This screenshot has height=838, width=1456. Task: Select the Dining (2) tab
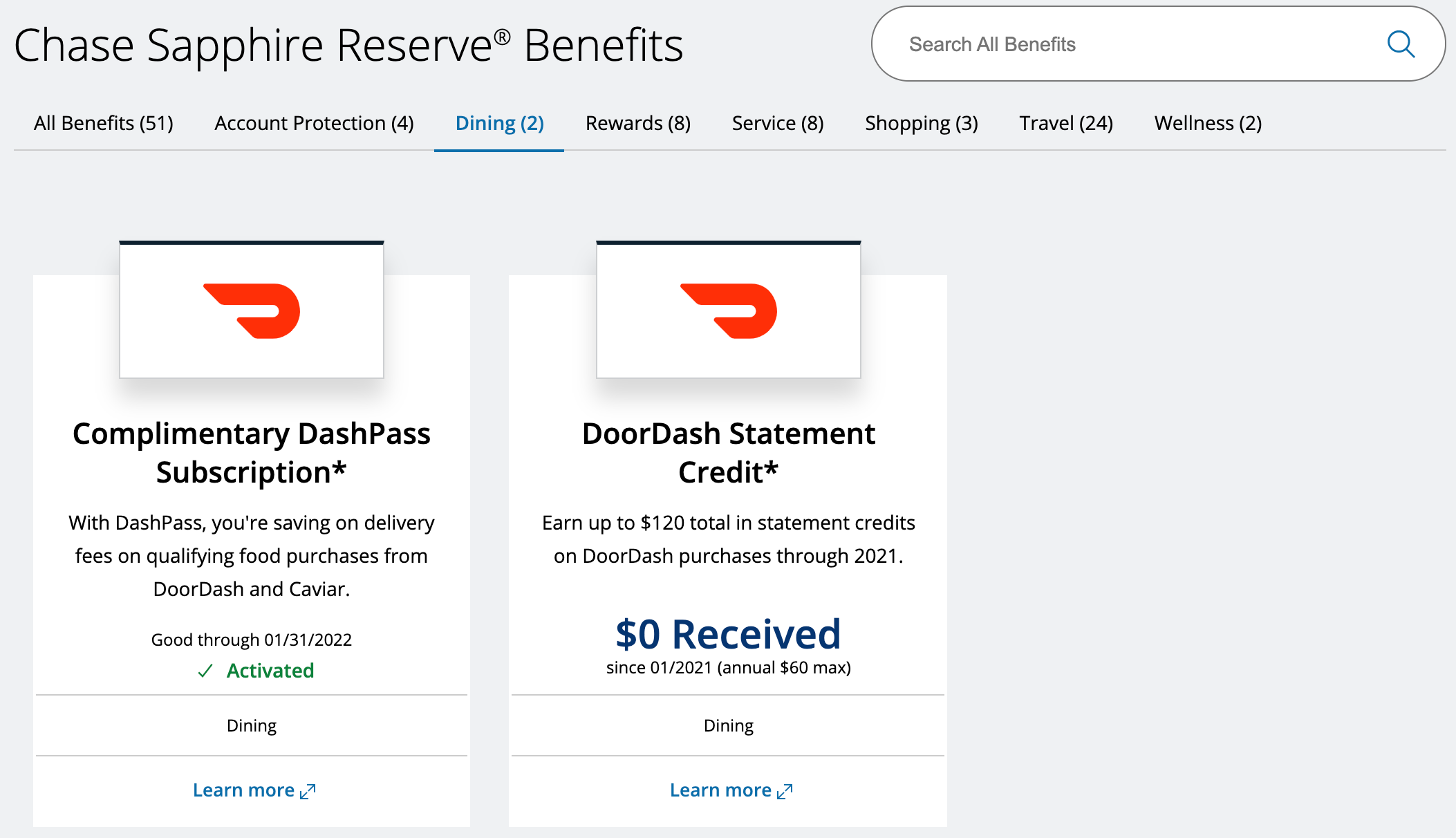coord(499,123)
